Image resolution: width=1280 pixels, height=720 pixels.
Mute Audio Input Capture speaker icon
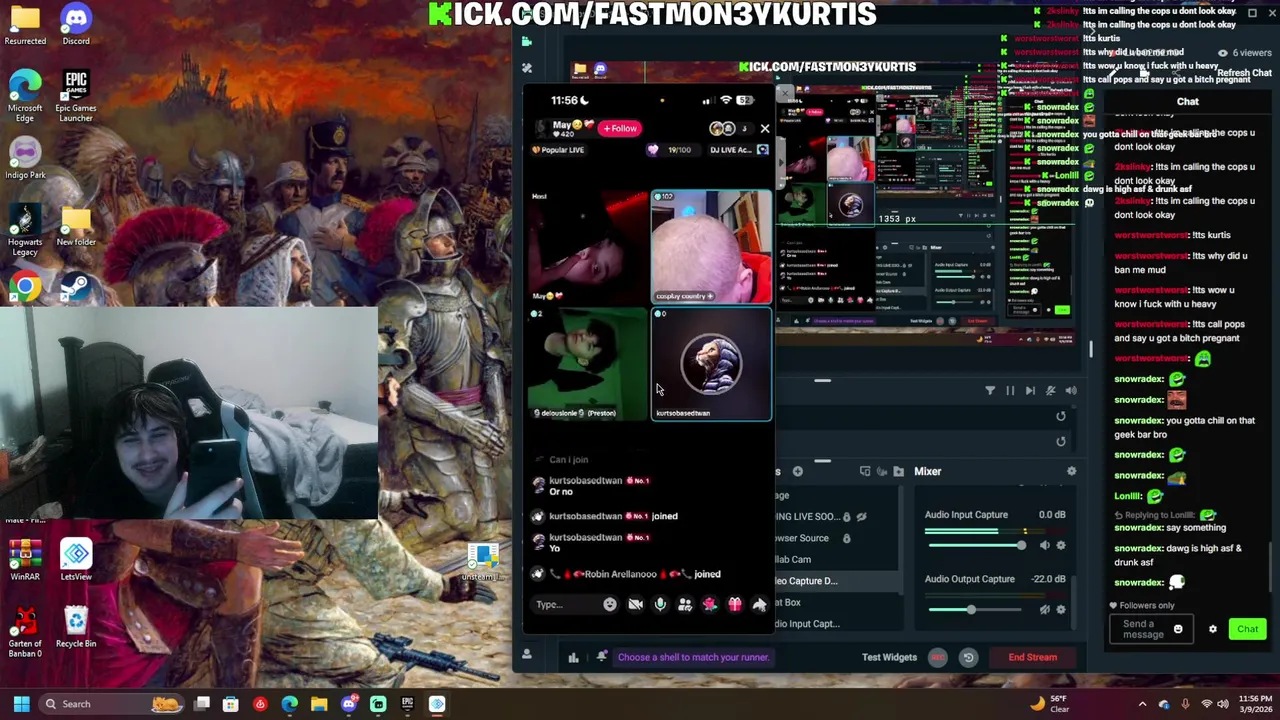point(1045,545)
